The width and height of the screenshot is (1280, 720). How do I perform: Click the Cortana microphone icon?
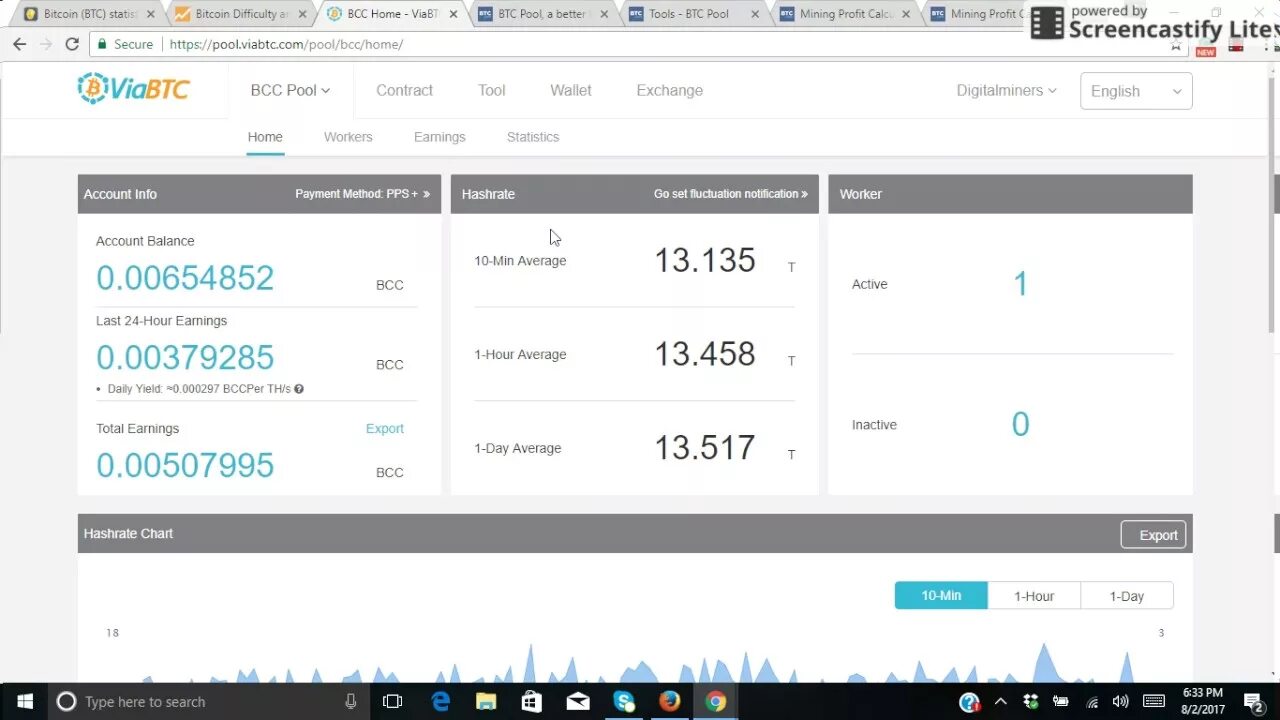click(x=350, y=701)
